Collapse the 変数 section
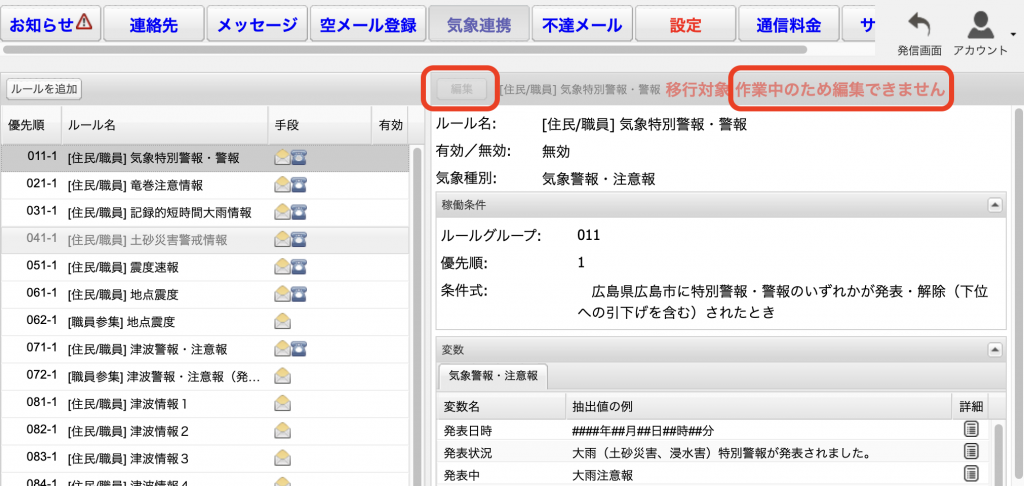 pos(994,349)
